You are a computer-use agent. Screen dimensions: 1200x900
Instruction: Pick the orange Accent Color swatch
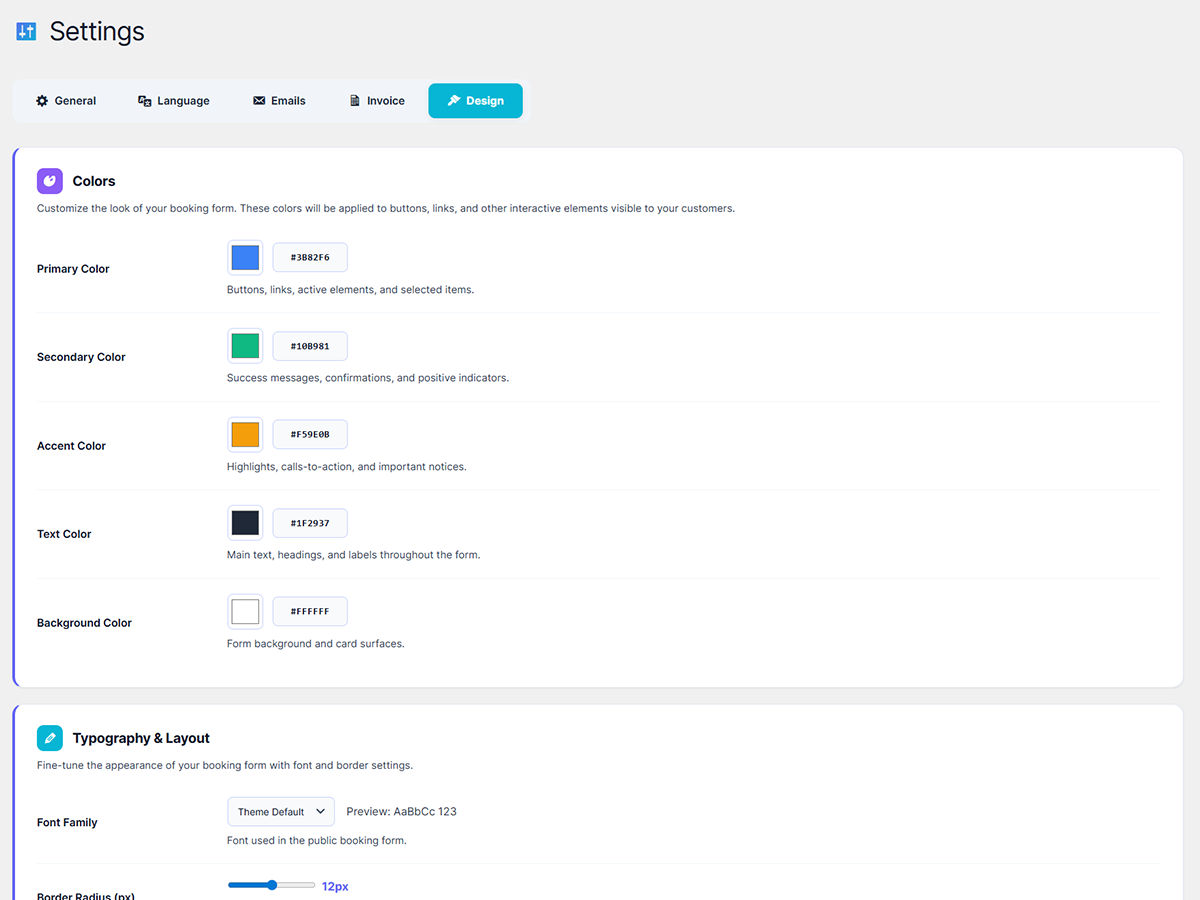coord(245,435)
